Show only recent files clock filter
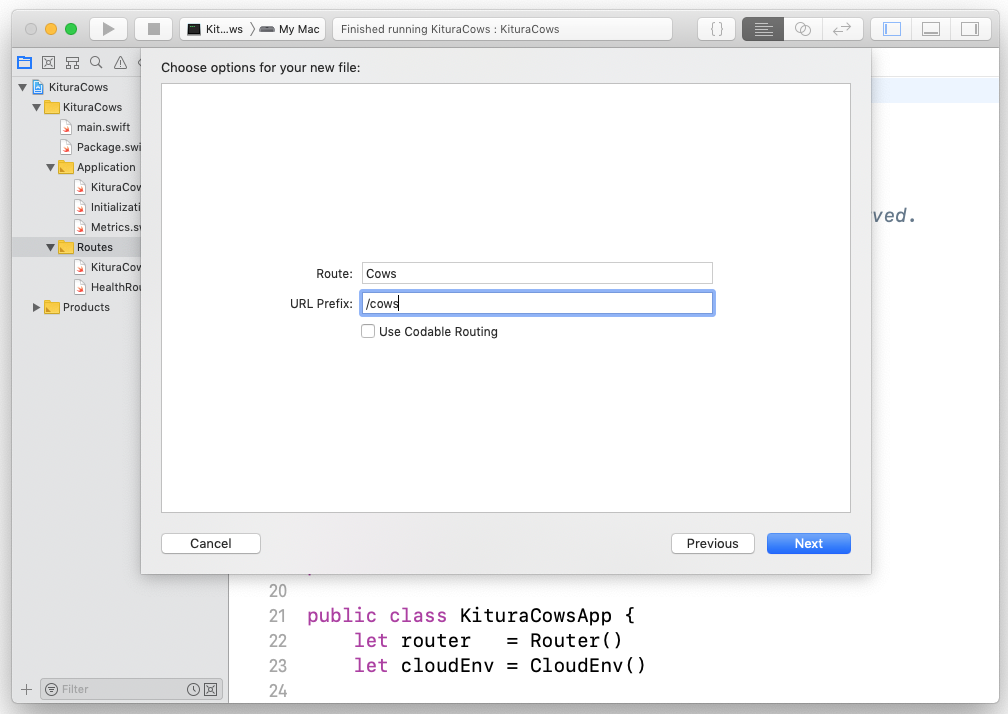The height and width of the screenshot is (714, 1008). pos(193,689)
